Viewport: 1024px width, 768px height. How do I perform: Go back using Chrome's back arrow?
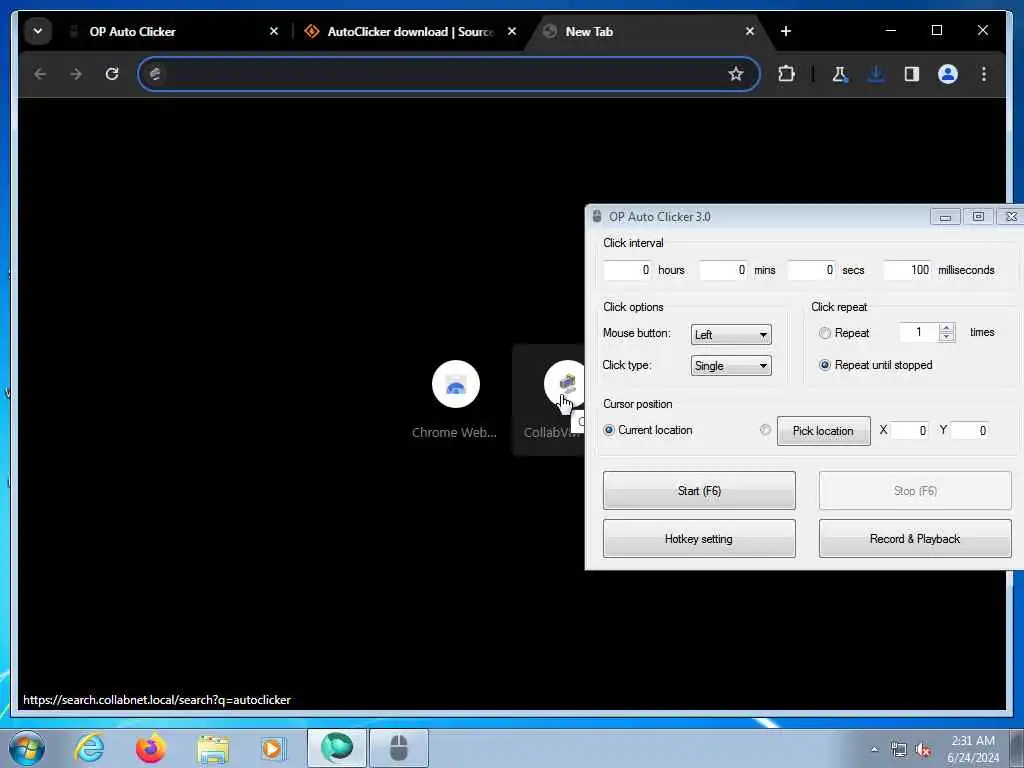tap(40, 74)
